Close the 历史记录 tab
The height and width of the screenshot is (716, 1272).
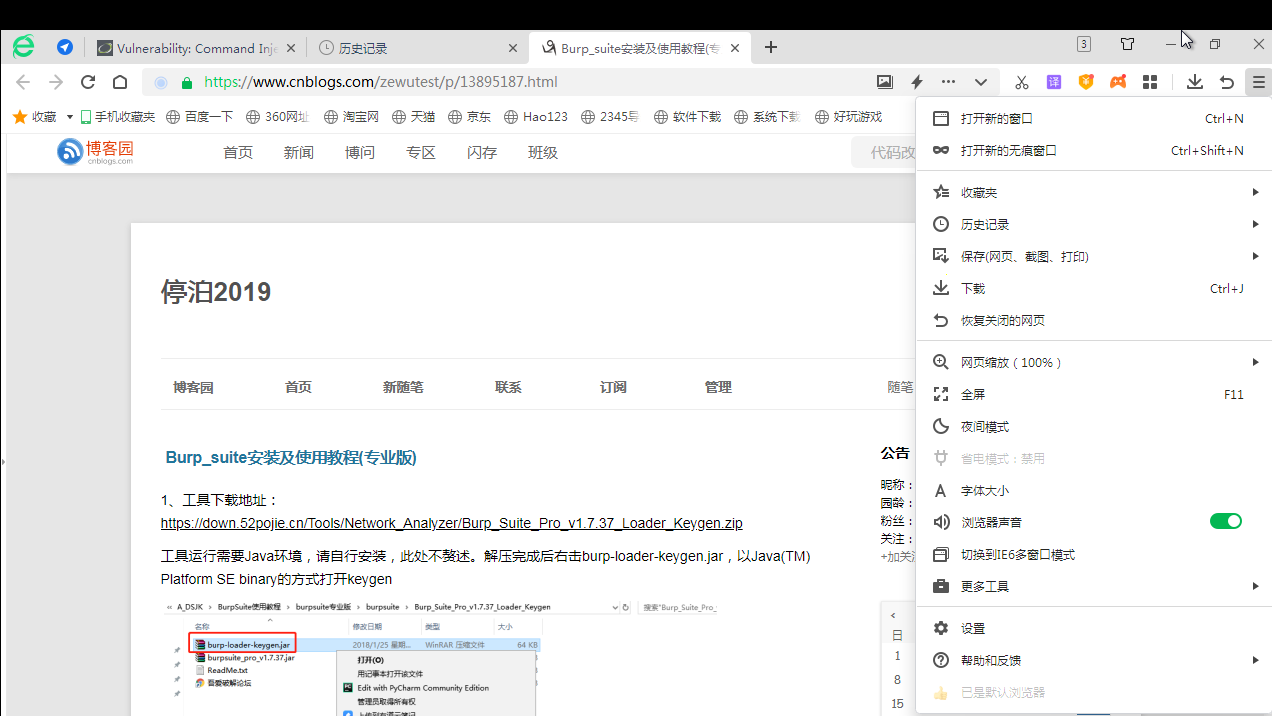(x=512, y=48)
